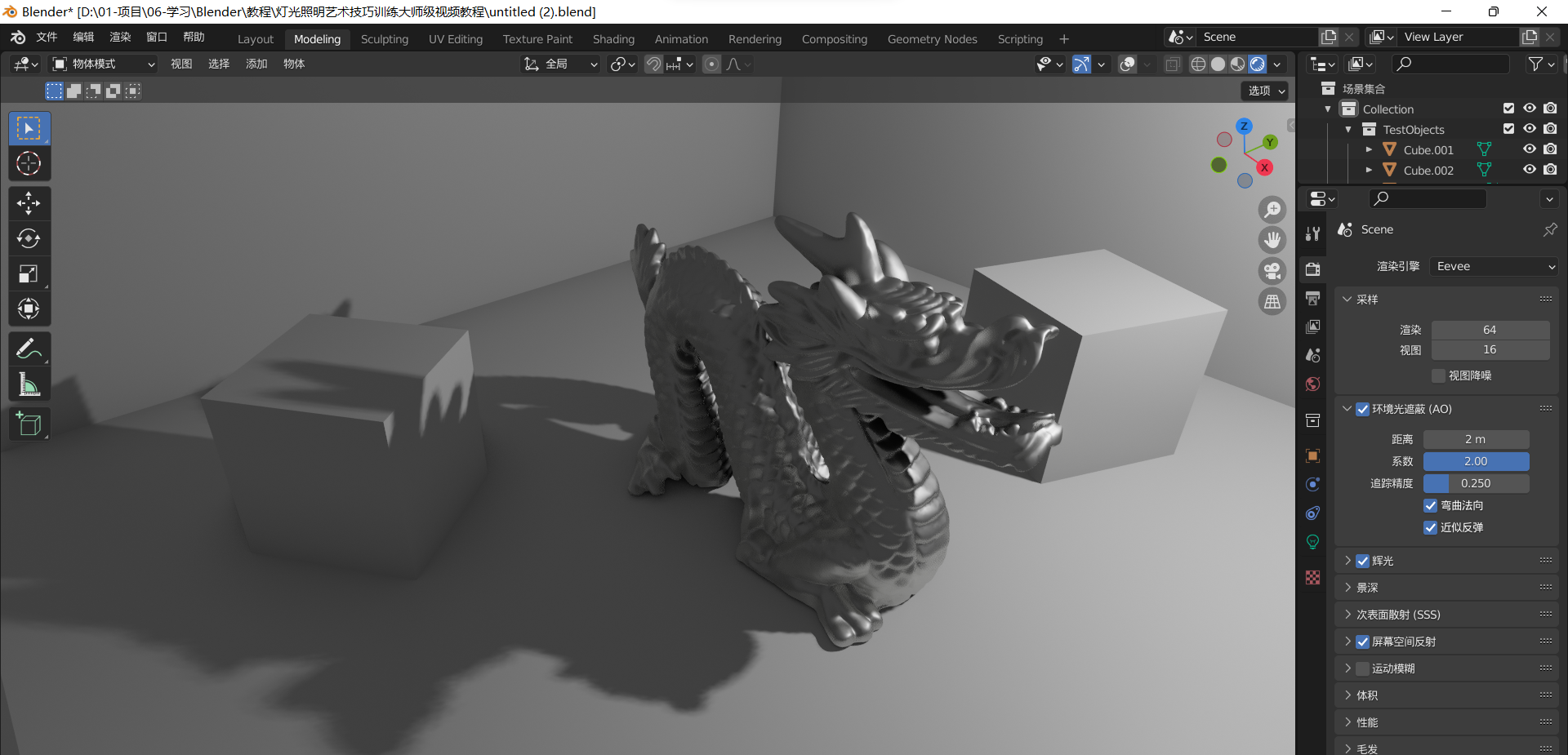This screenshot has width=1568, height=755.
Task: Select the Add Cube tool
Action: pyautogui.click(x=29, y=424)
